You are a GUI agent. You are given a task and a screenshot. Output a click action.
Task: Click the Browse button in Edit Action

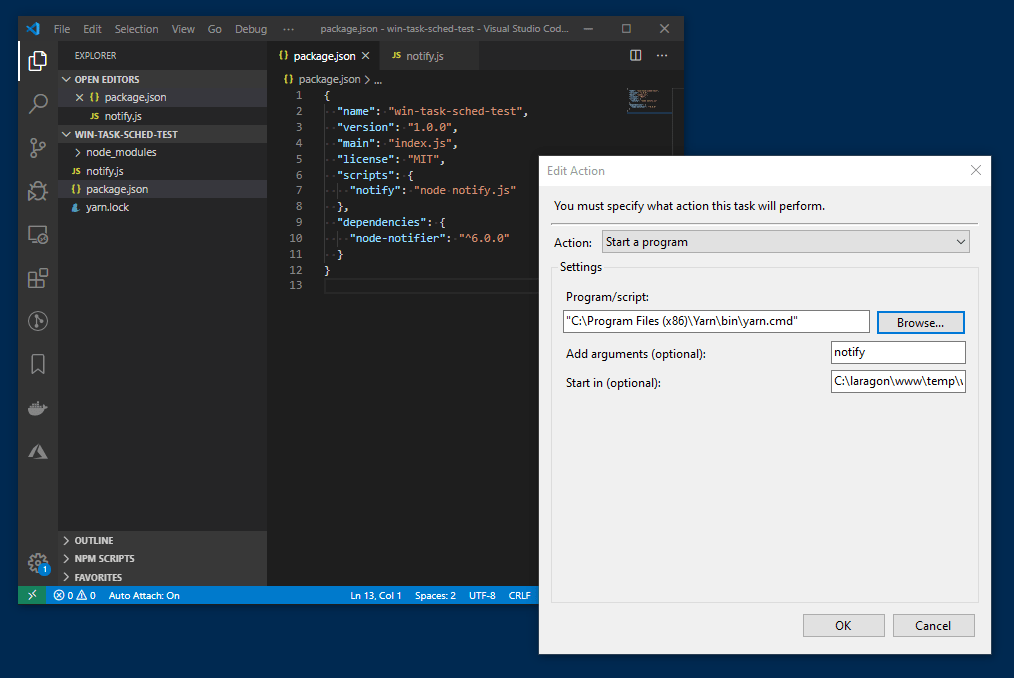(x=919, y=321)
